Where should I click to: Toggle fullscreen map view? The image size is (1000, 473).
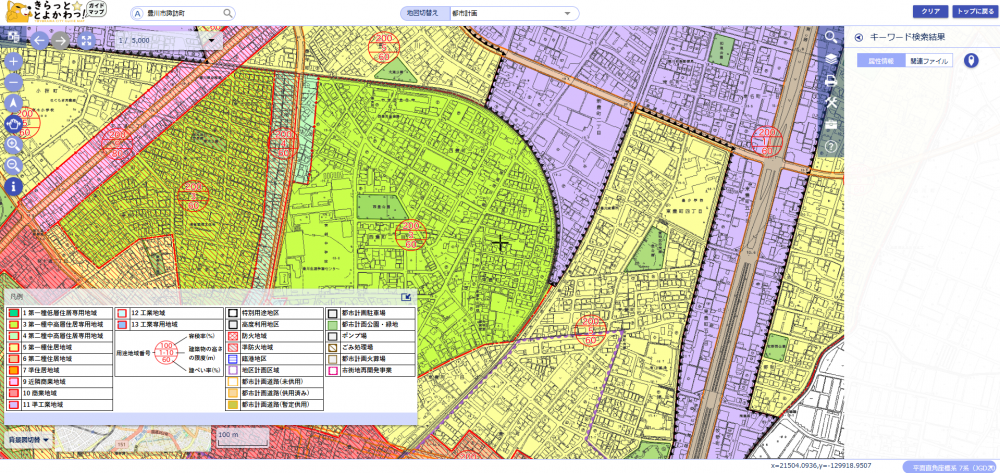[x=86, y=41]
